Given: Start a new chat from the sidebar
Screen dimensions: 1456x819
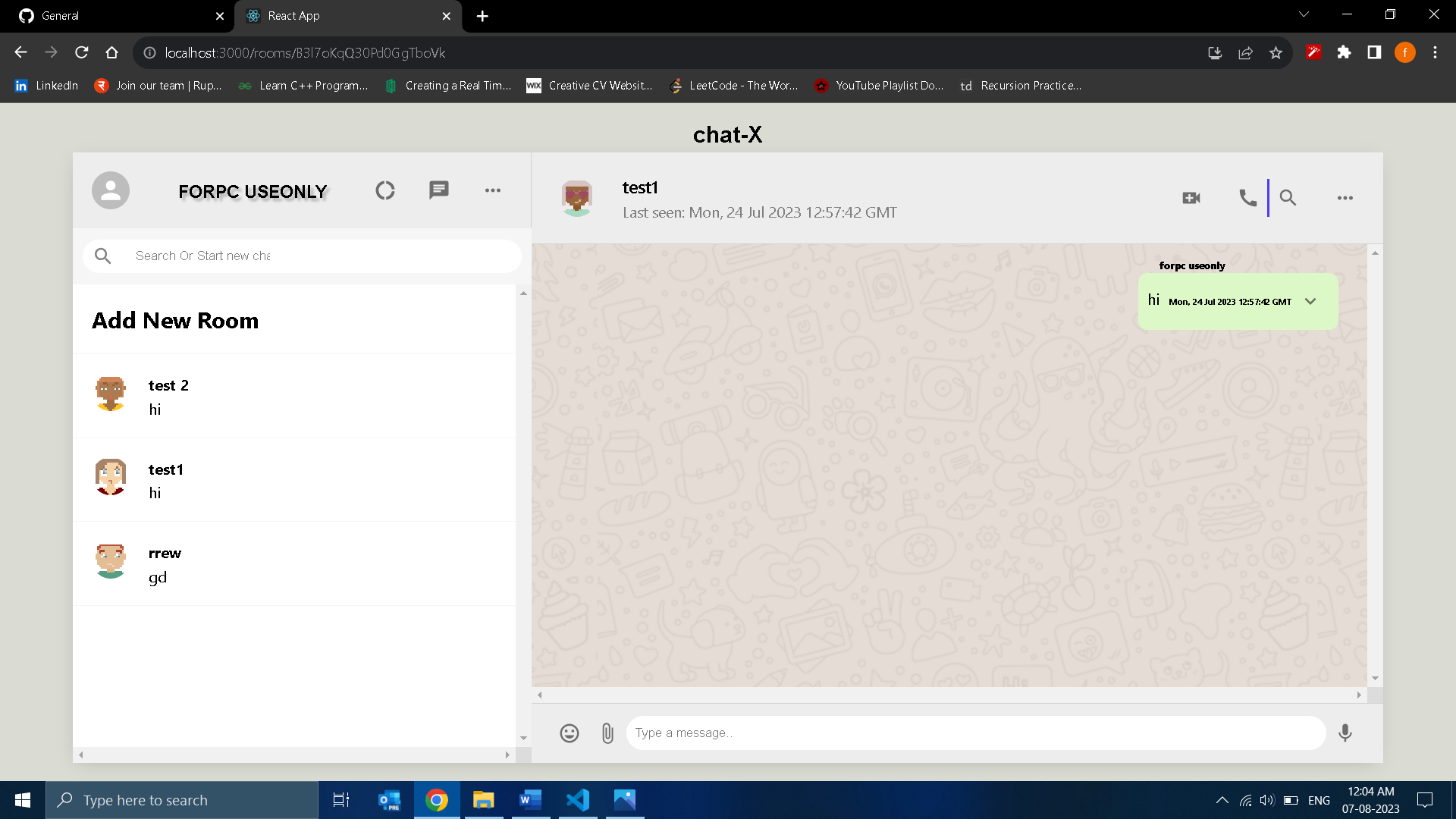Looking at the screenshot, I should click(x=438, y=190).
